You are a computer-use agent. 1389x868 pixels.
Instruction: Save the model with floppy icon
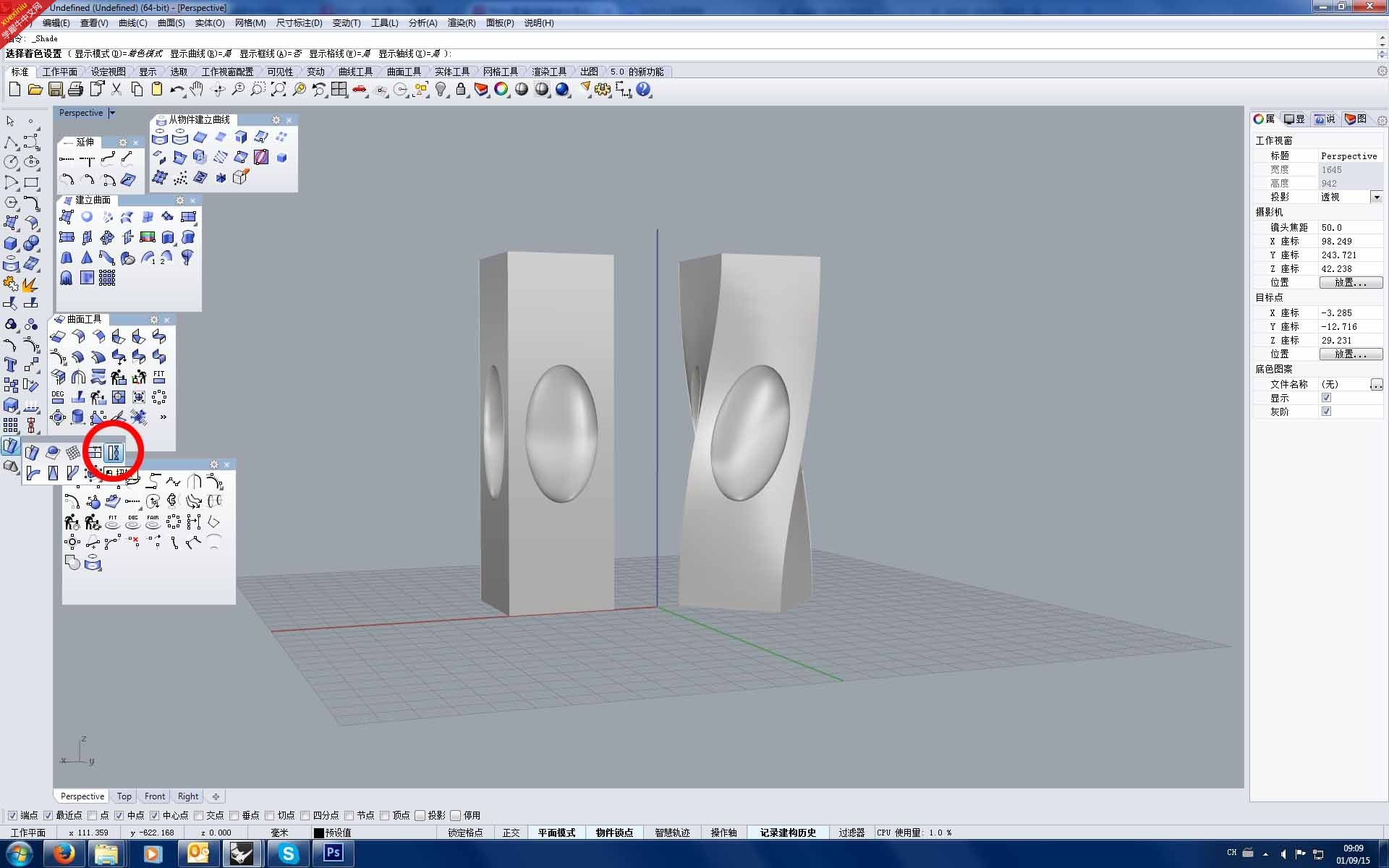pyautogui.click(x=55, y=89)
